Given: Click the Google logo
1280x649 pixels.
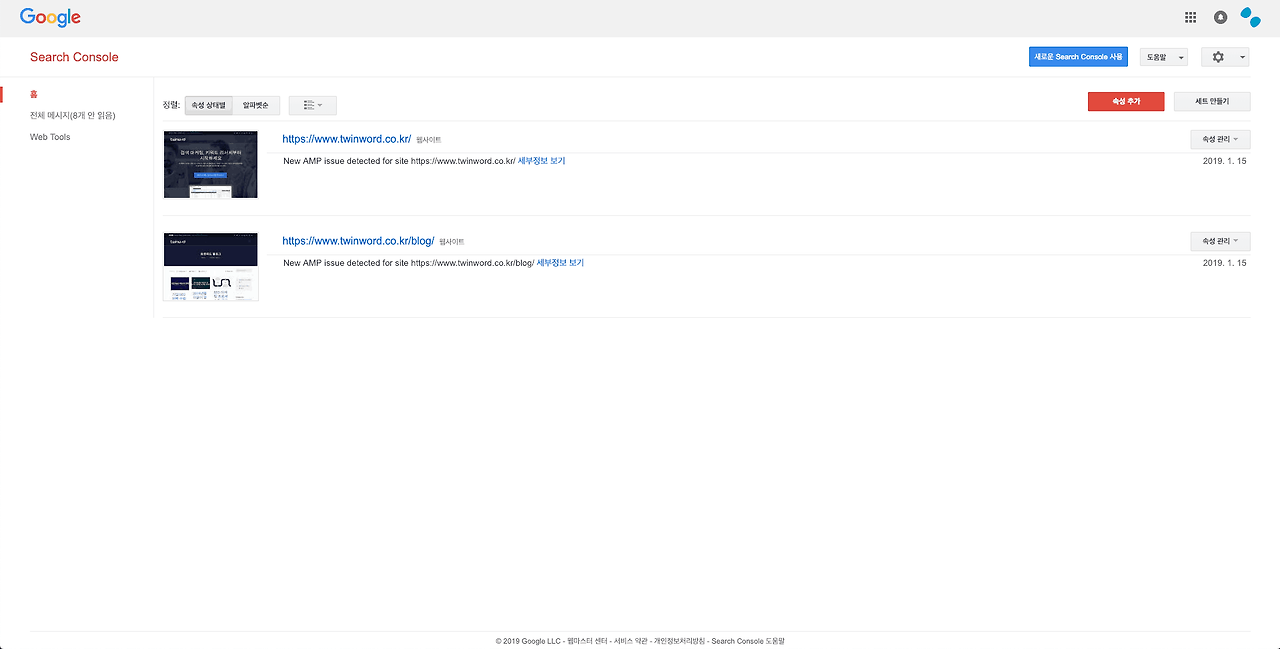Looking at the screenshot, I should [50, 17].
